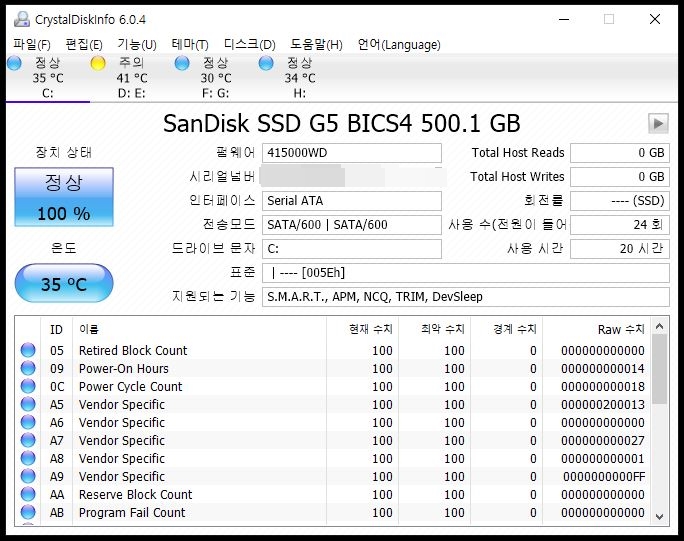This screenshot has height=541, width=684.
Task: Click status orb of Program Fail Count row
Action: pyautogui.click(x=28, y=512)
